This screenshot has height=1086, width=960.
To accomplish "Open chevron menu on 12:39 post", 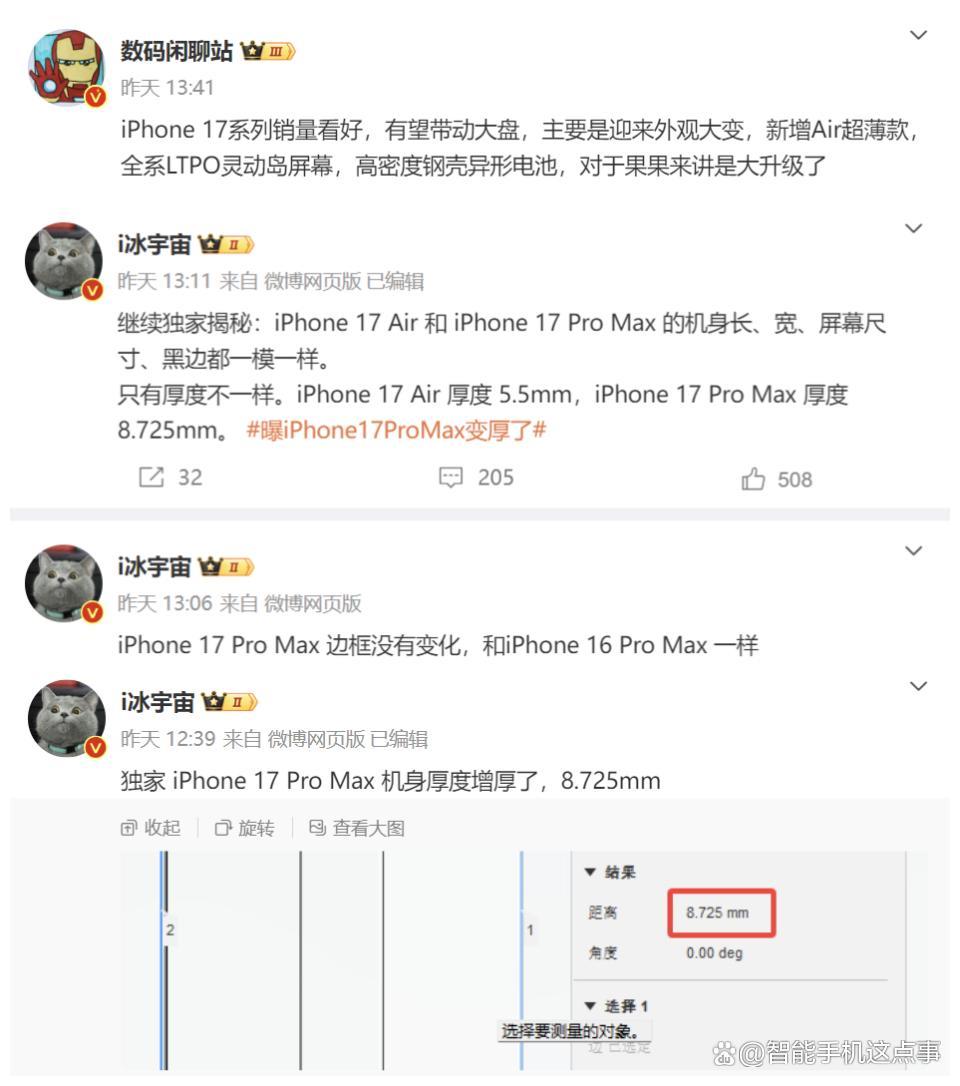I will click(x=918, y=686).
